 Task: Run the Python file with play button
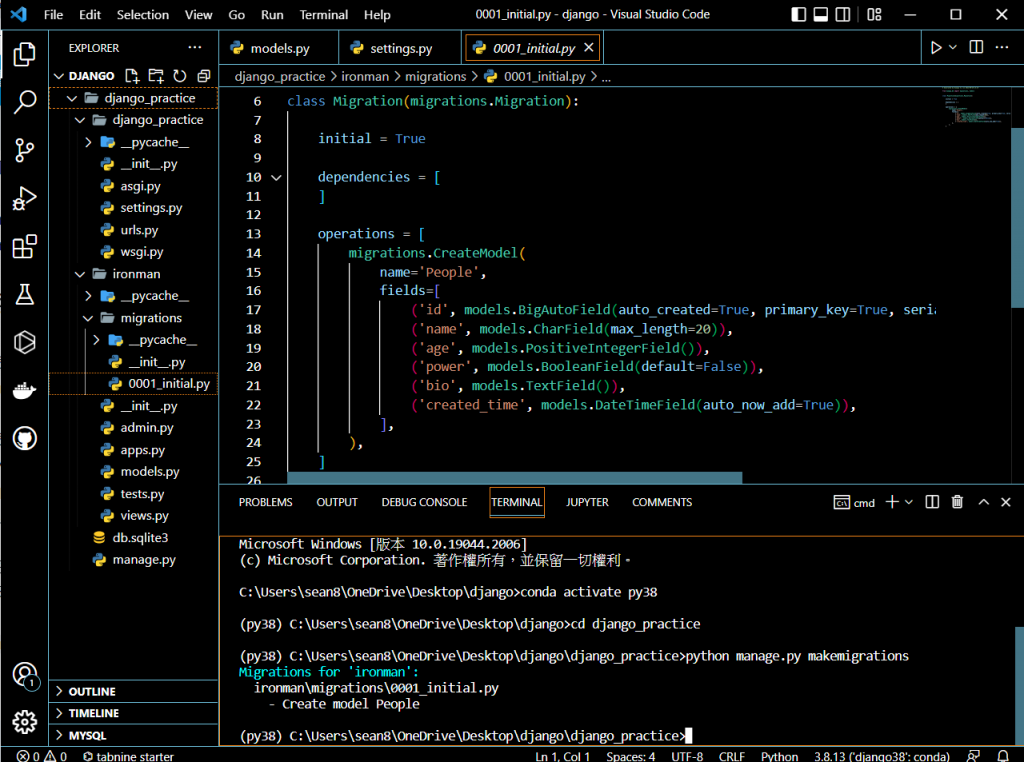click(x=936, y=48)
